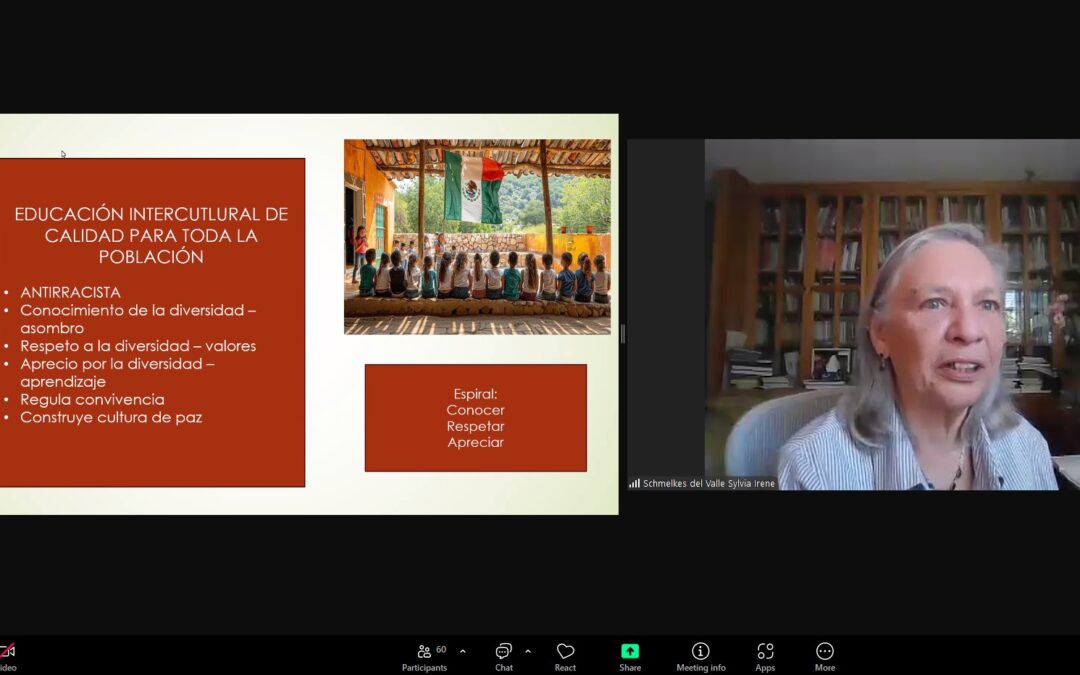Toggle the camera video on
Viewport: 1080px width, 675px height.
[x=10, y=651]
